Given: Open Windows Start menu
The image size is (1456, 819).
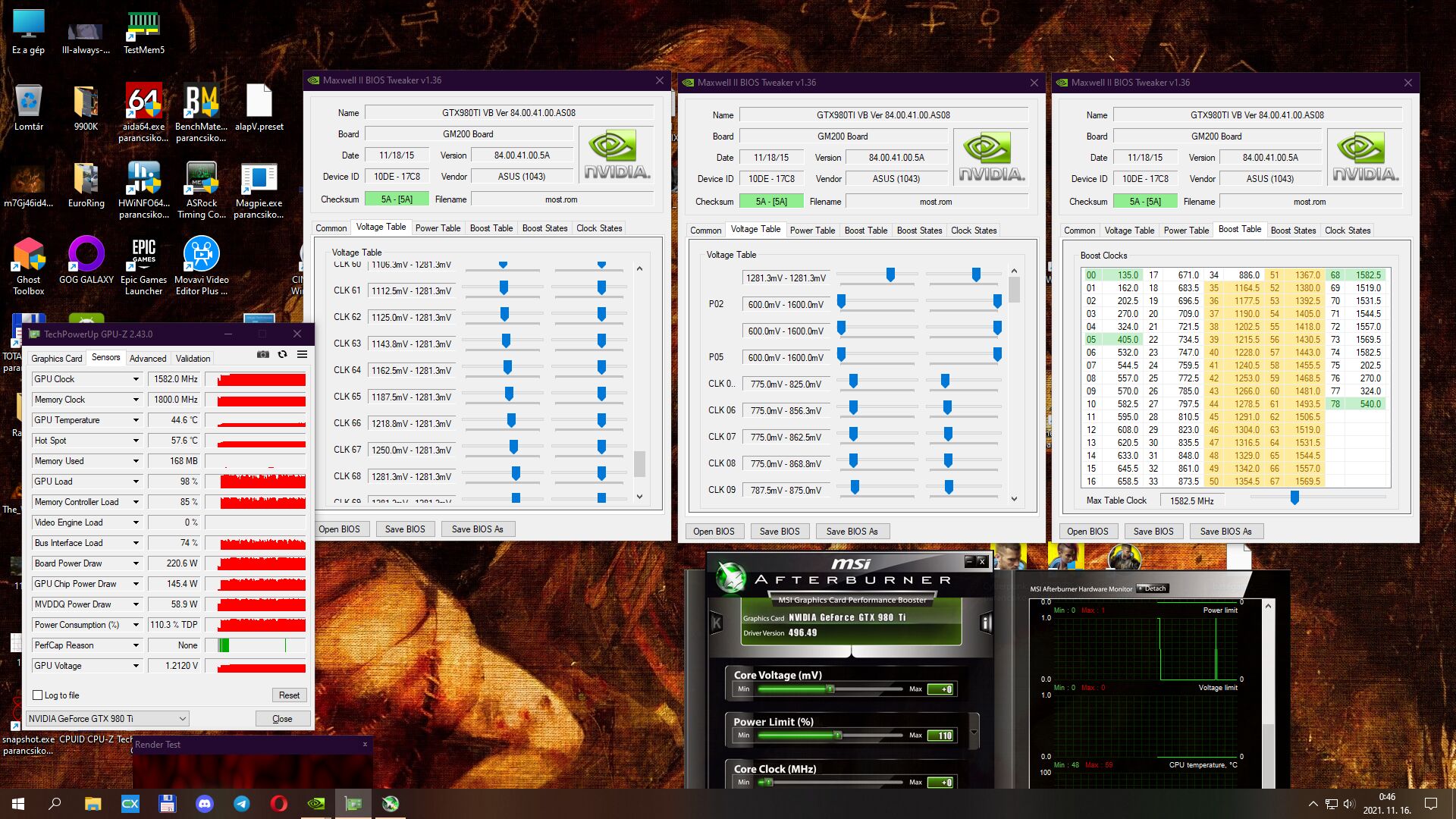Looking at the screenshot, I should point(18,804).
